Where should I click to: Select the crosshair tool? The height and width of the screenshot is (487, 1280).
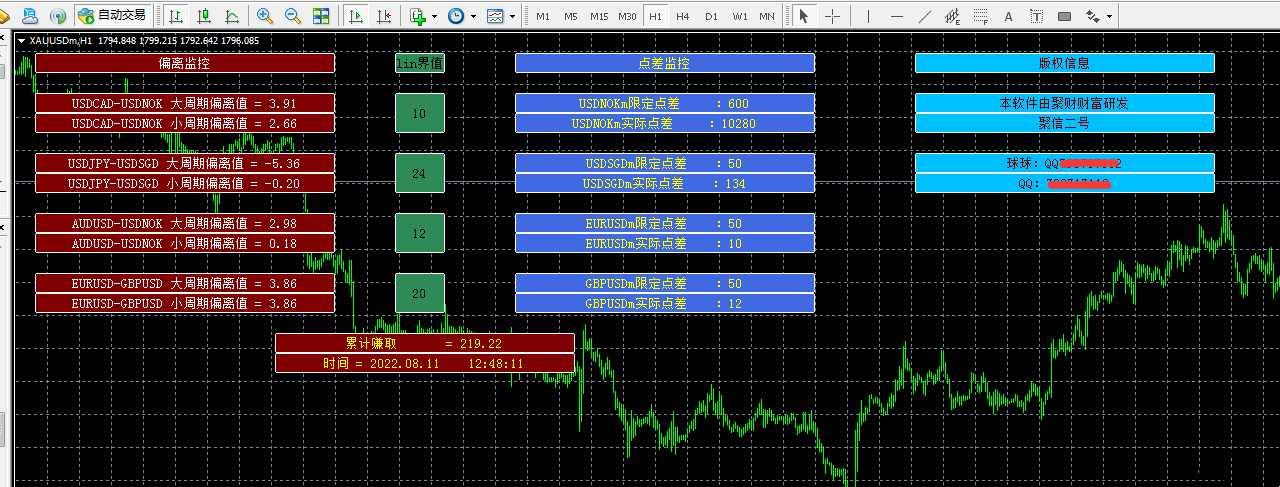click(832, 16)
